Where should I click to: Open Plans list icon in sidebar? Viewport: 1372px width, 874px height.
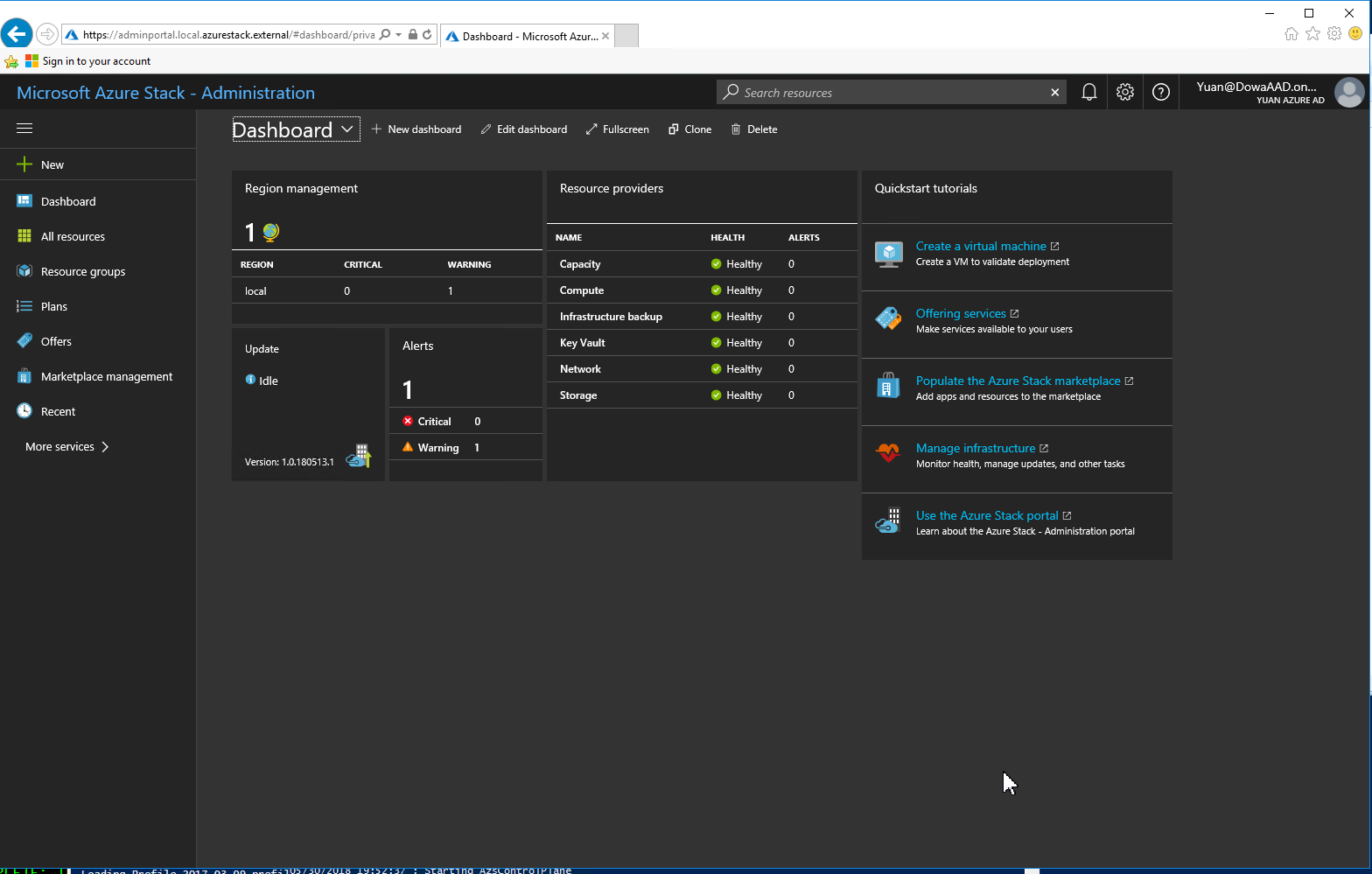[24, 306]
